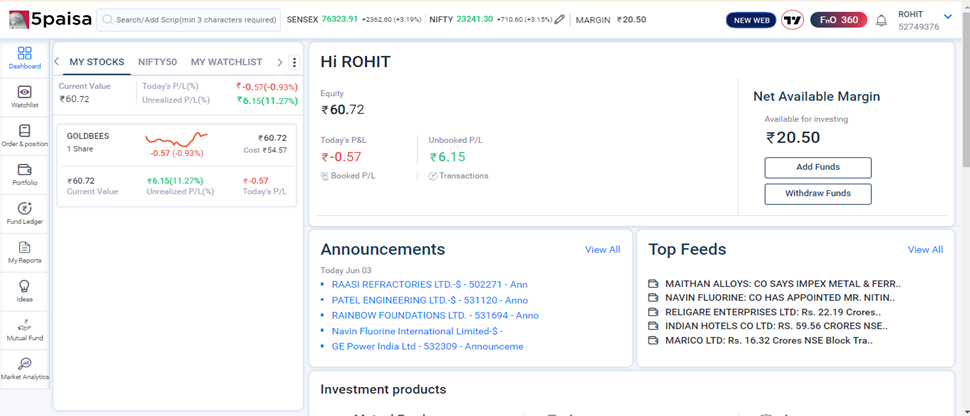Expand the ROHIT account dropdown arrow

(x=948, y=17)
